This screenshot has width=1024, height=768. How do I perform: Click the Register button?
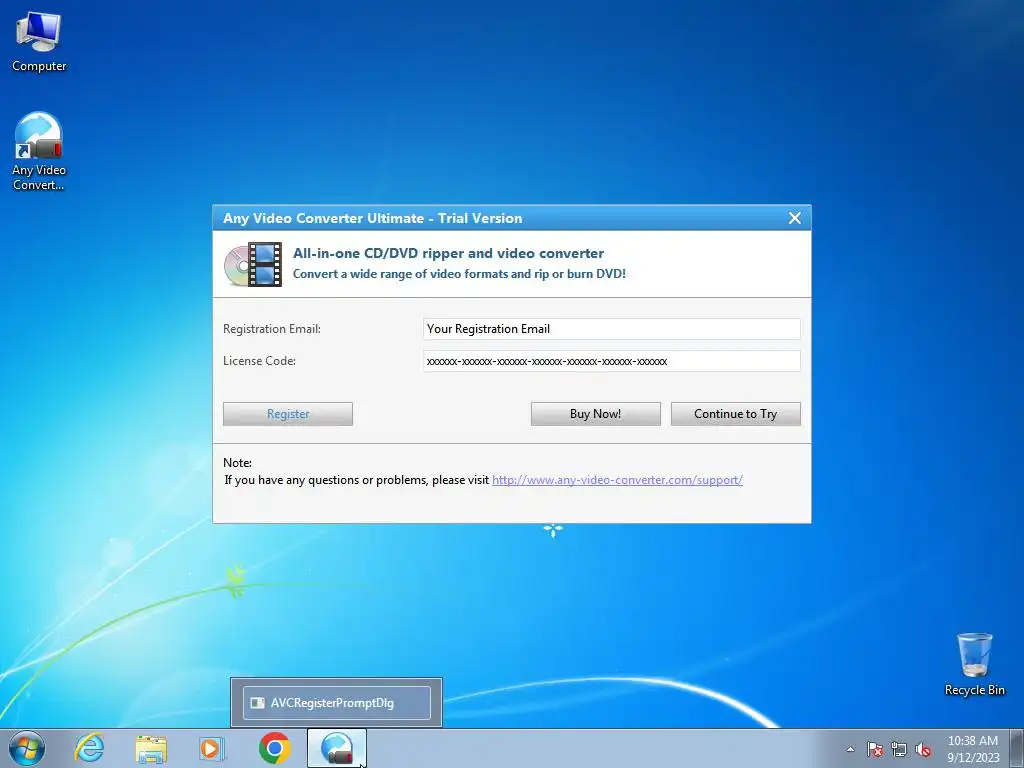pos(287,414)
